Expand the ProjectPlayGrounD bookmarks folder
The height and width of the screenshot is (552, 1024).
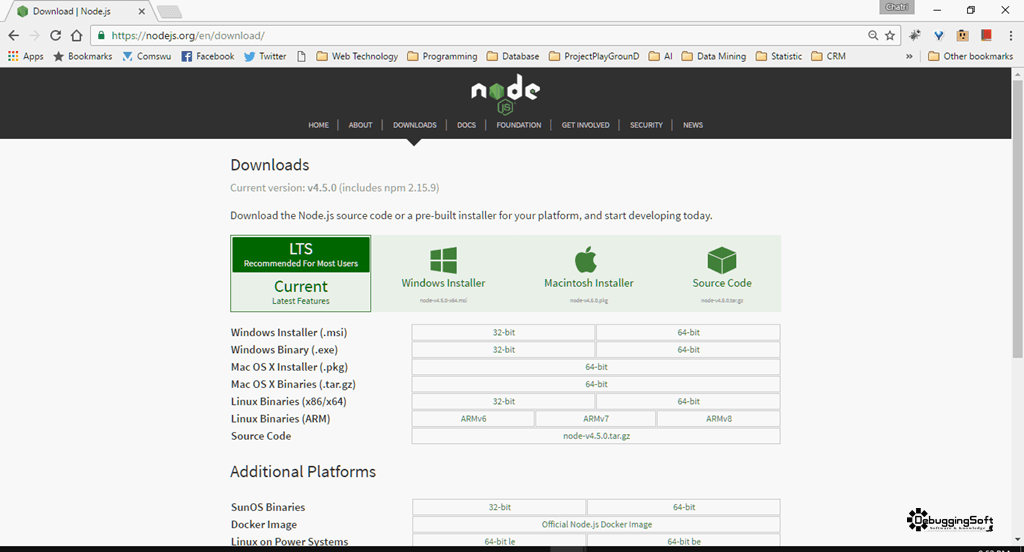594,56
